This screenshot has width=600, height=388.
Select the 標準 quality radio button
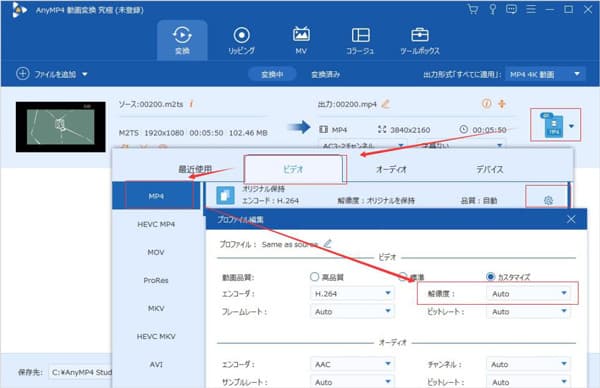(403, 277)
